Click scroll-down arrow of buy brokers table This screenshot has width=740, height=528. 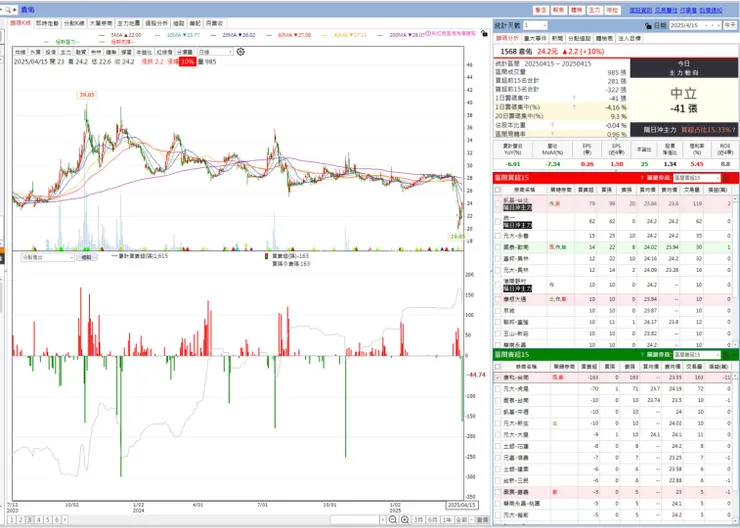[x=735, y=345]
